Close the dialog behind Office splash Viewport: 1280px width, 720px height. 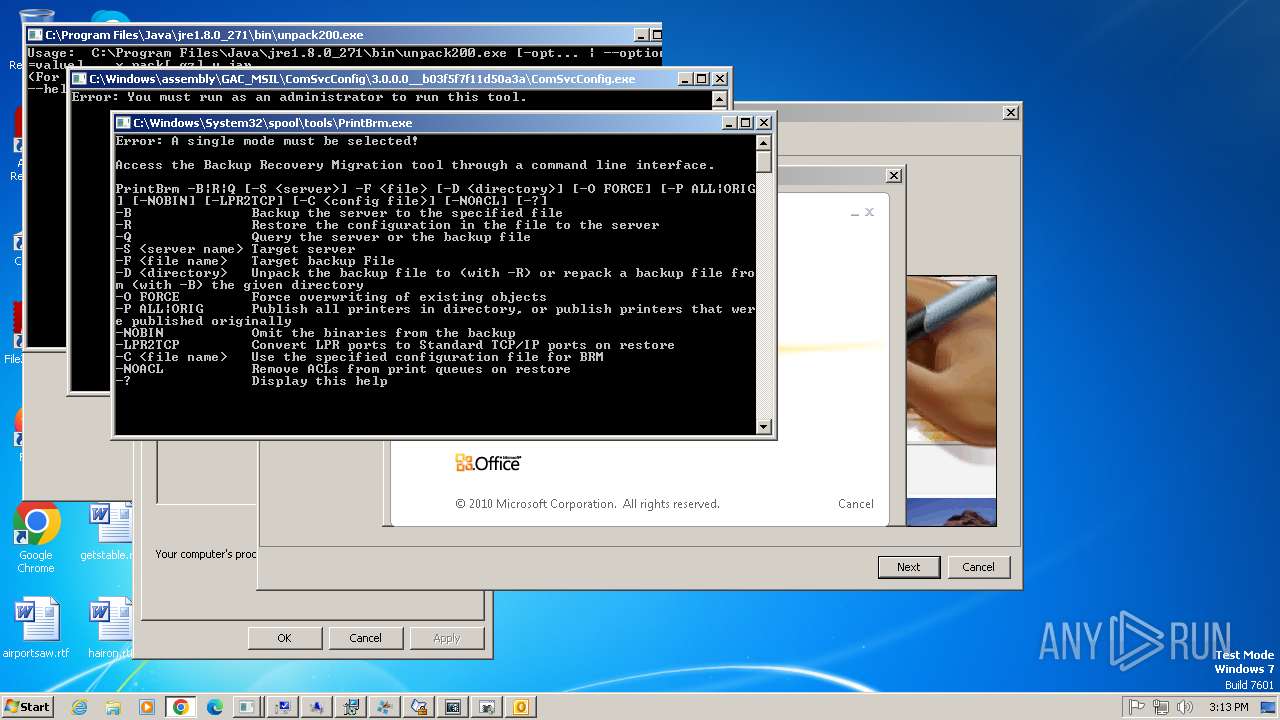(x=893, y=175)
